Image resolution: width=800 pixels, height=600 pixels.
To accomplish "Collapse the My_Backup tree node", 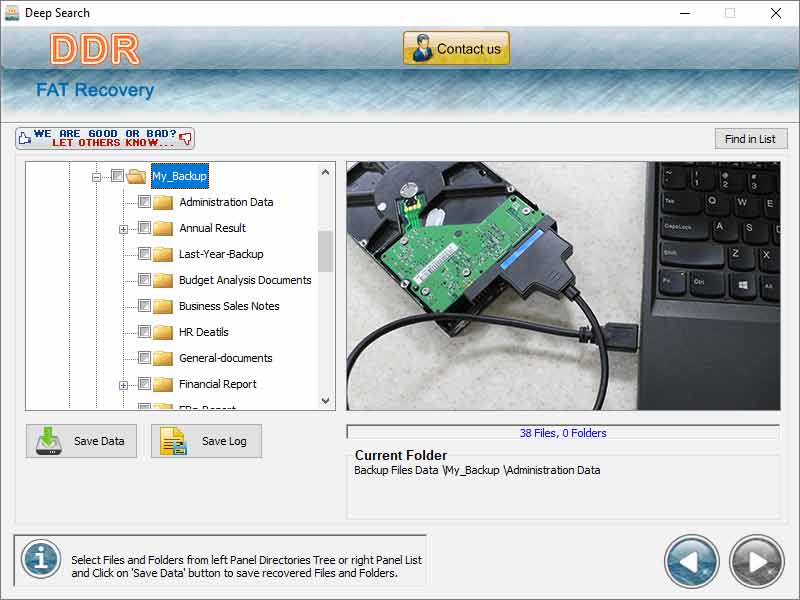I will 97,176.
